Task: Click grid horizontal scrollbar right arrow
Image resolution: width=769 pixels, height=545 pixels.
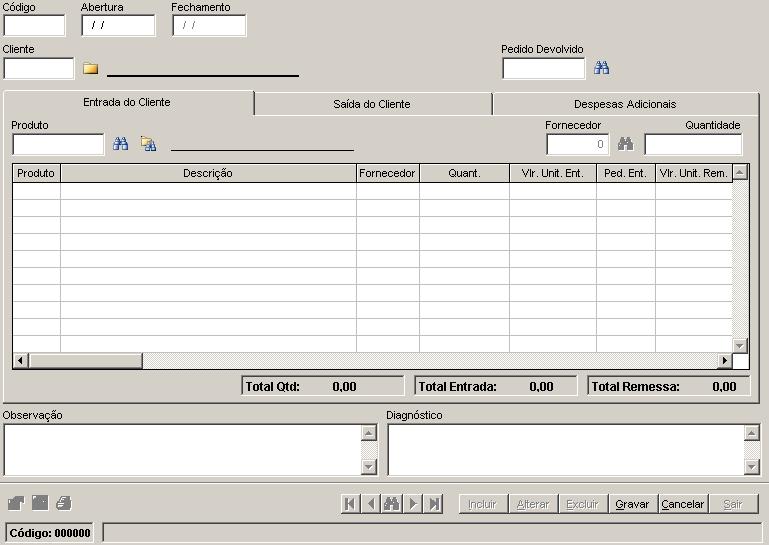Action: click(724, 361)
